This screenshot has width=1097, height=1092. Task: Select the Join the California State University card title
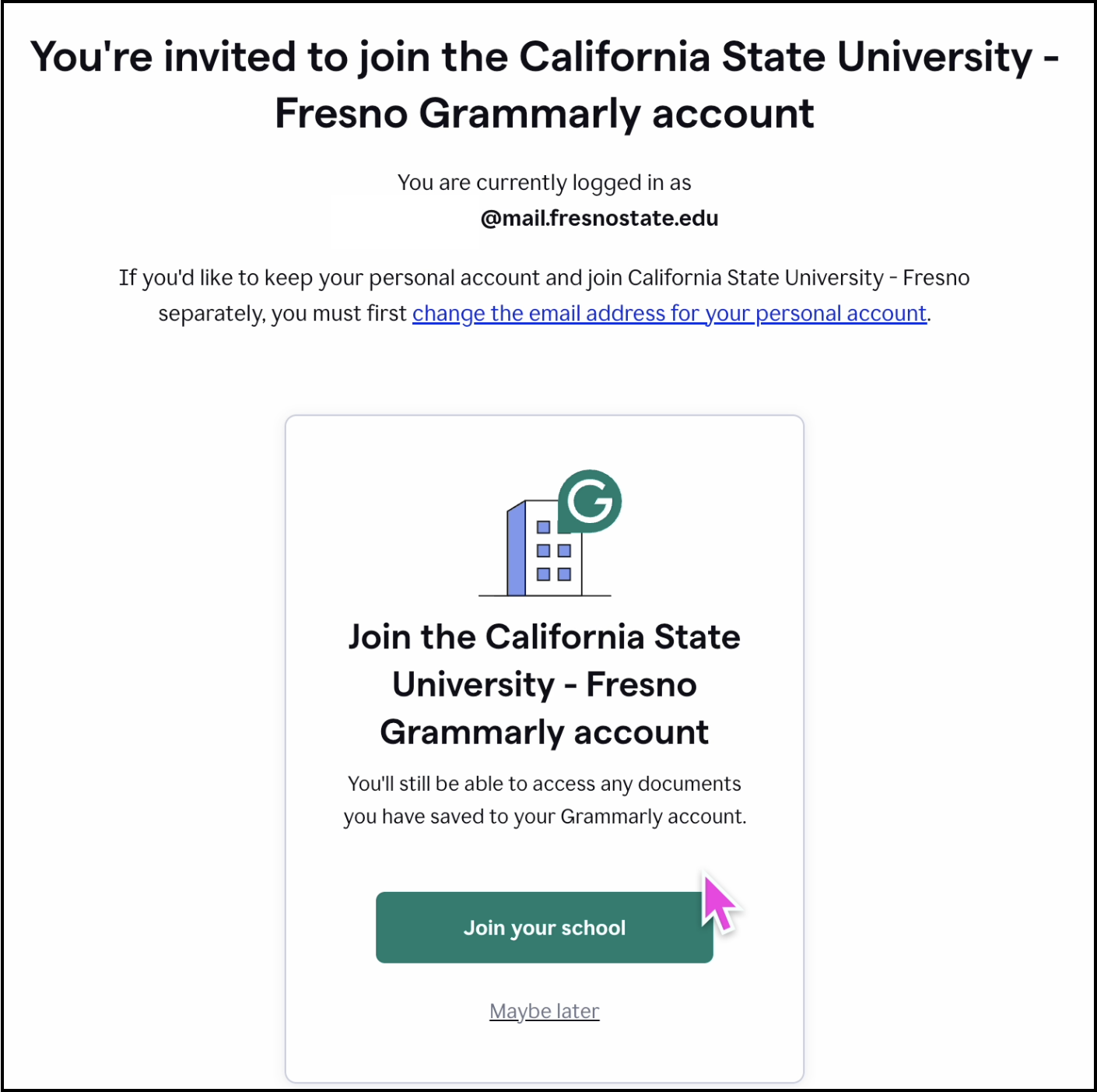pos(544,683)
